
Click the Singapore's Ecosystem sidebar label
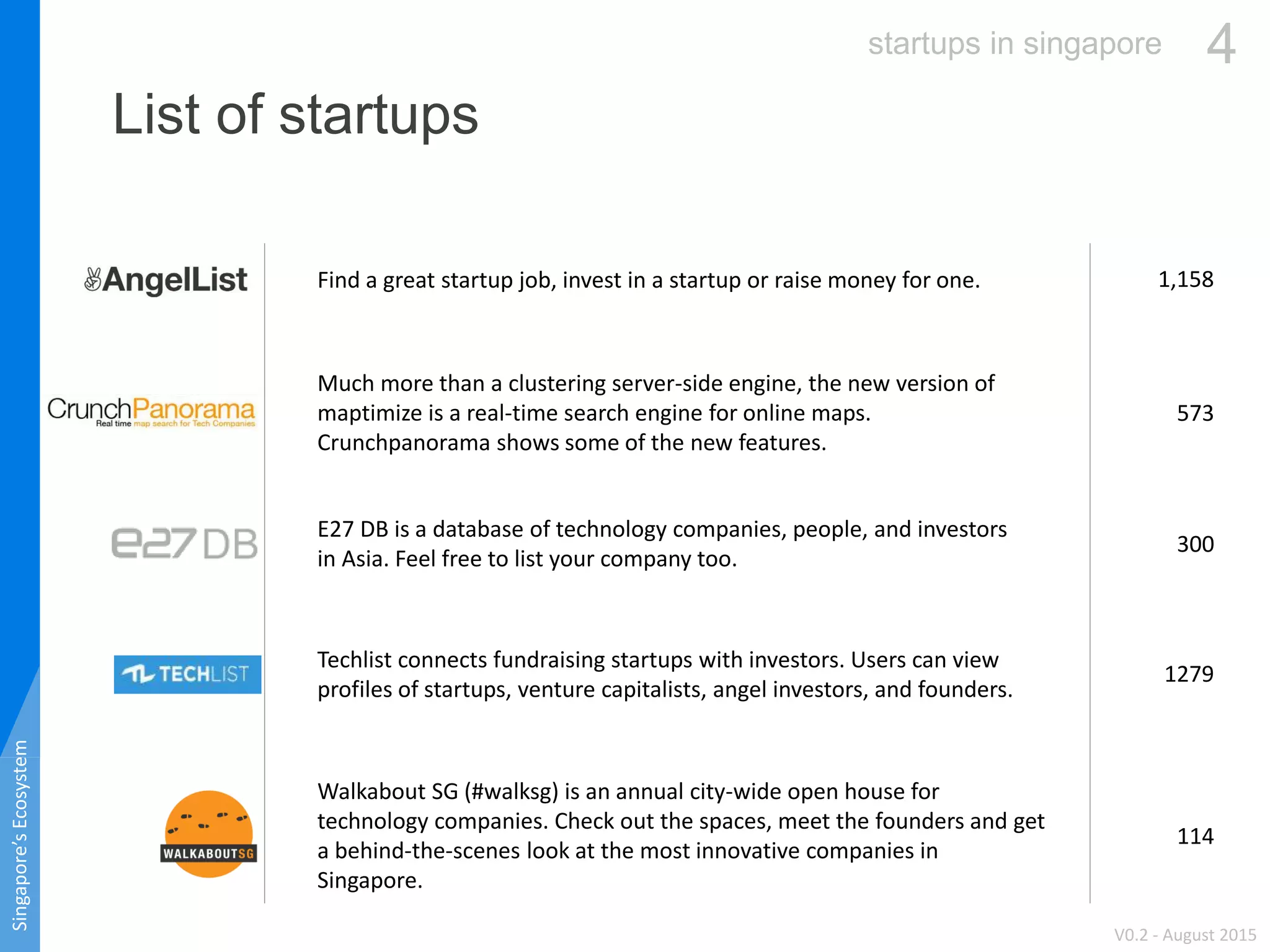[x=20, y=835]
